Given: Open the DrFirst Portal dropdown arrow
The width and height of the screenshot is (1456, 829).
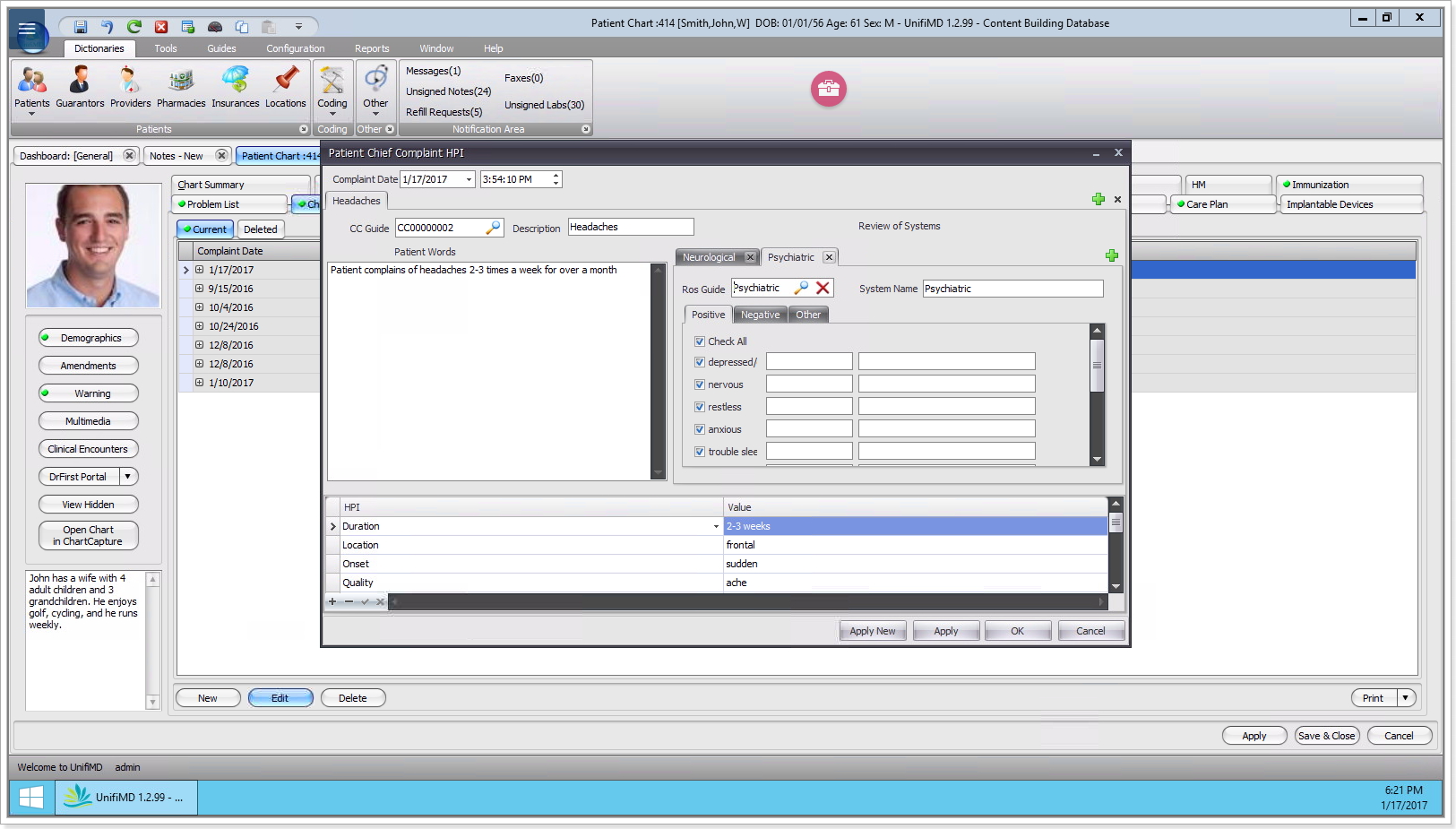Looking at the screenshot, I should click(128, 477).
